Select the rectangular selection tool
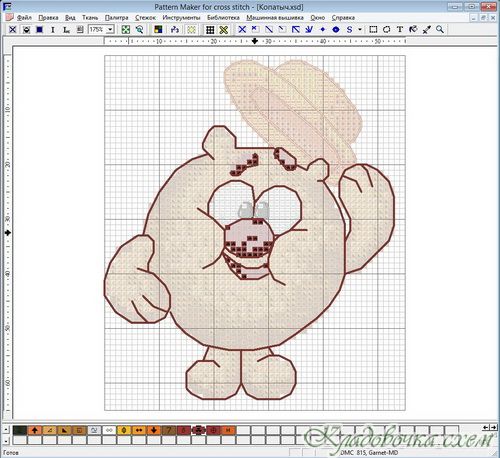 pos(373,30)
